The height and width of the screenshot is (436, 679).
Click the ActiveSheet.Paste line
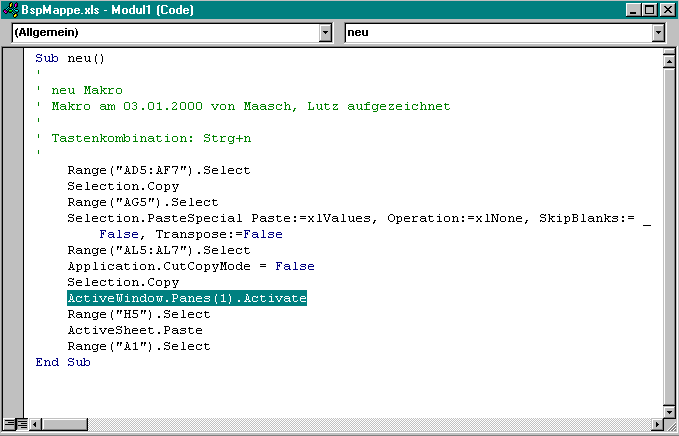[x=135, y=330]
